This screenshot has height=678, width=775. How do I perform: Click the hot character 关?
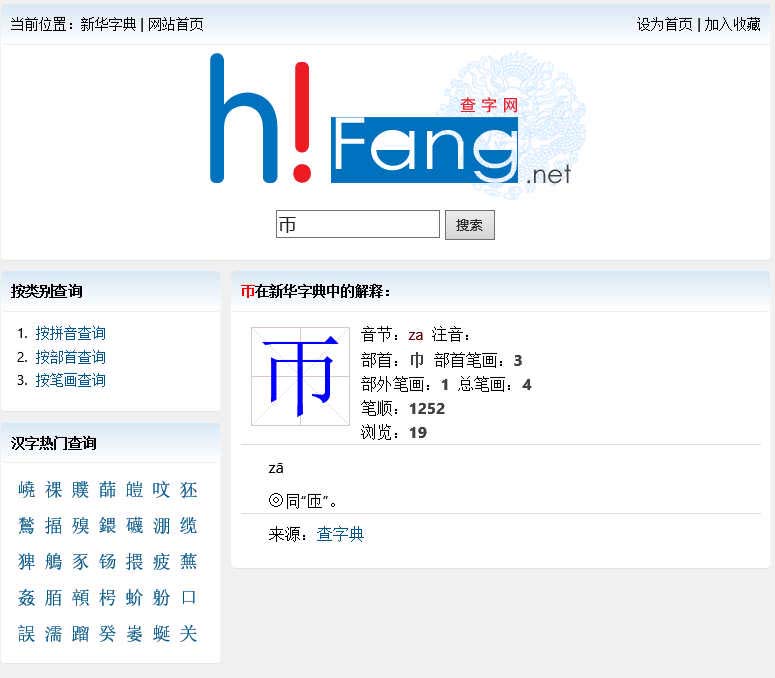188,633
